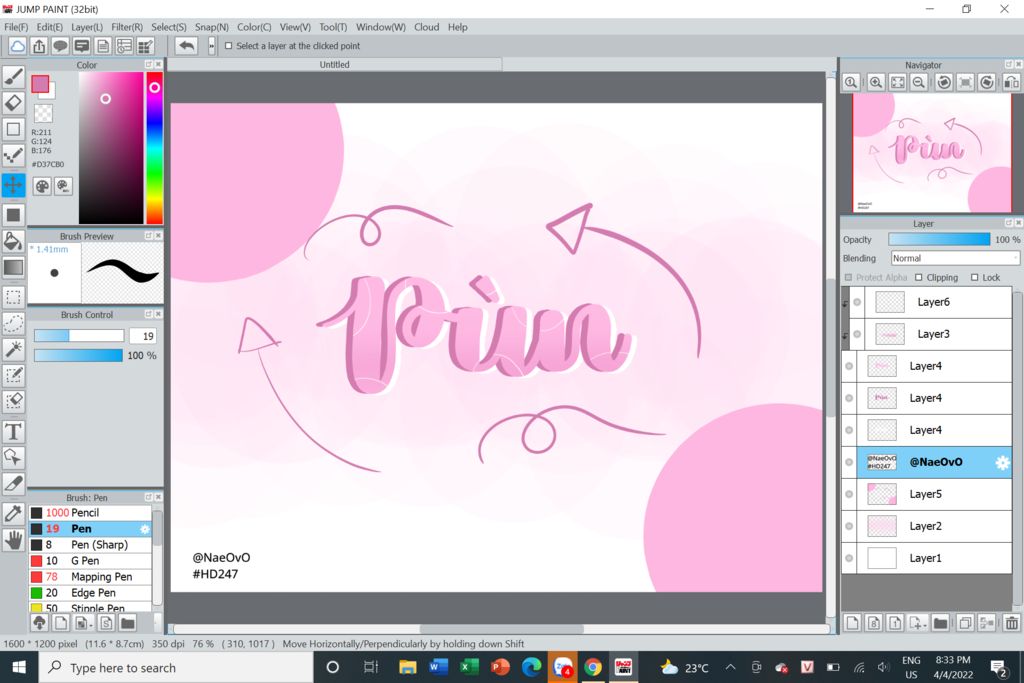Image resolution: width=1024 pixels, height=683 pixels.
Task: Zoom out using Navigator magnifier minus
Action: [x=919, y=82]
